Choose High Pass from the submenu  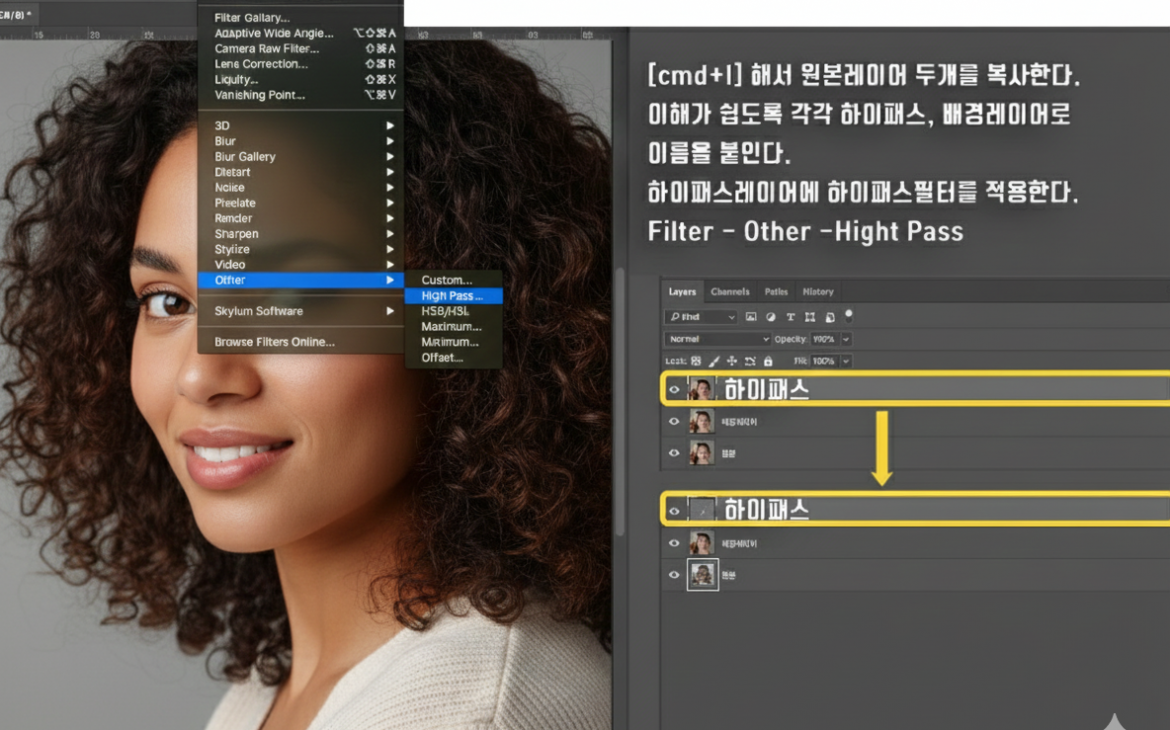click(452, 296)
